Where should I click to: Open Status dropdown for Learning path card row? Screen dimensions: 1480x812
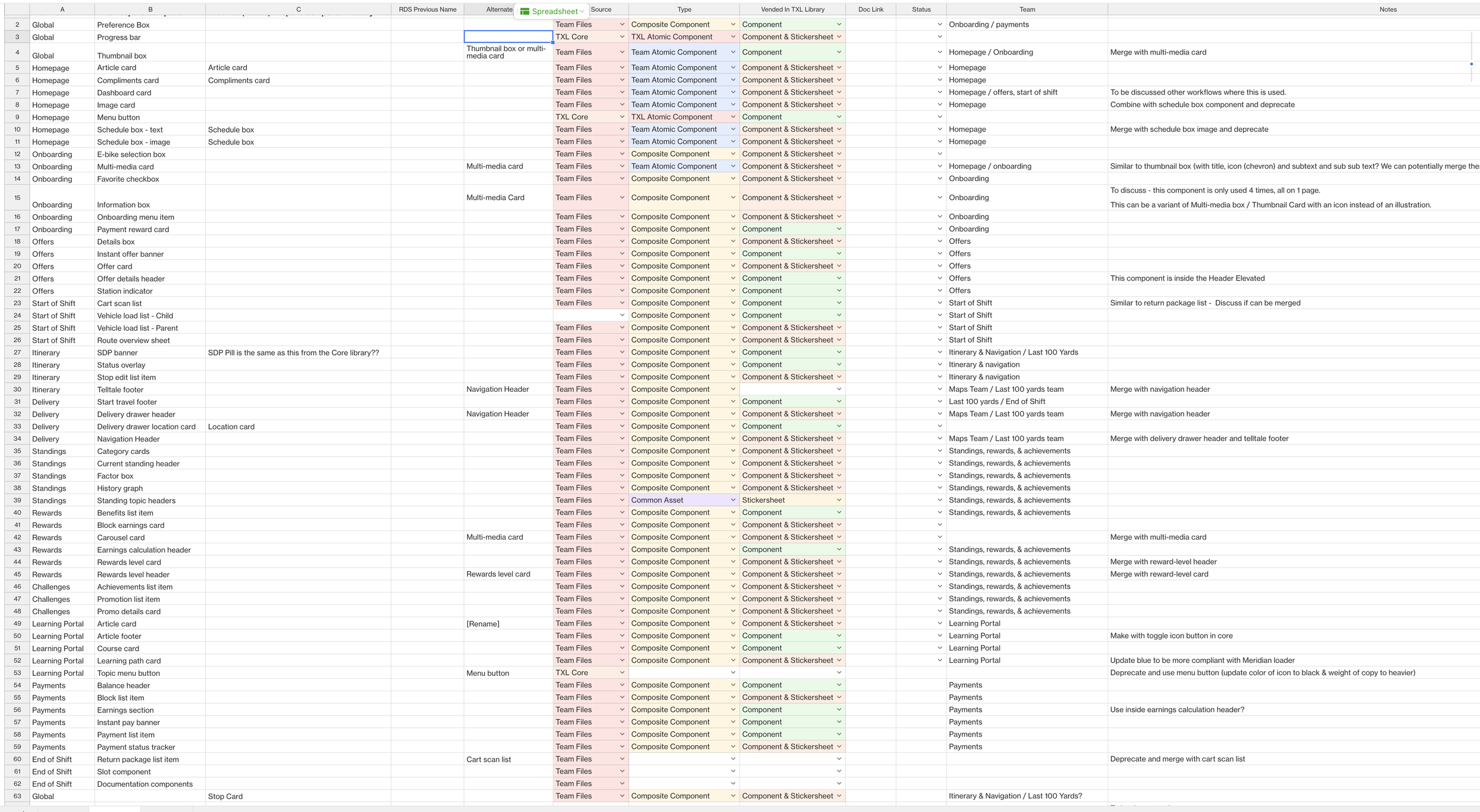(x=940, y=660)
